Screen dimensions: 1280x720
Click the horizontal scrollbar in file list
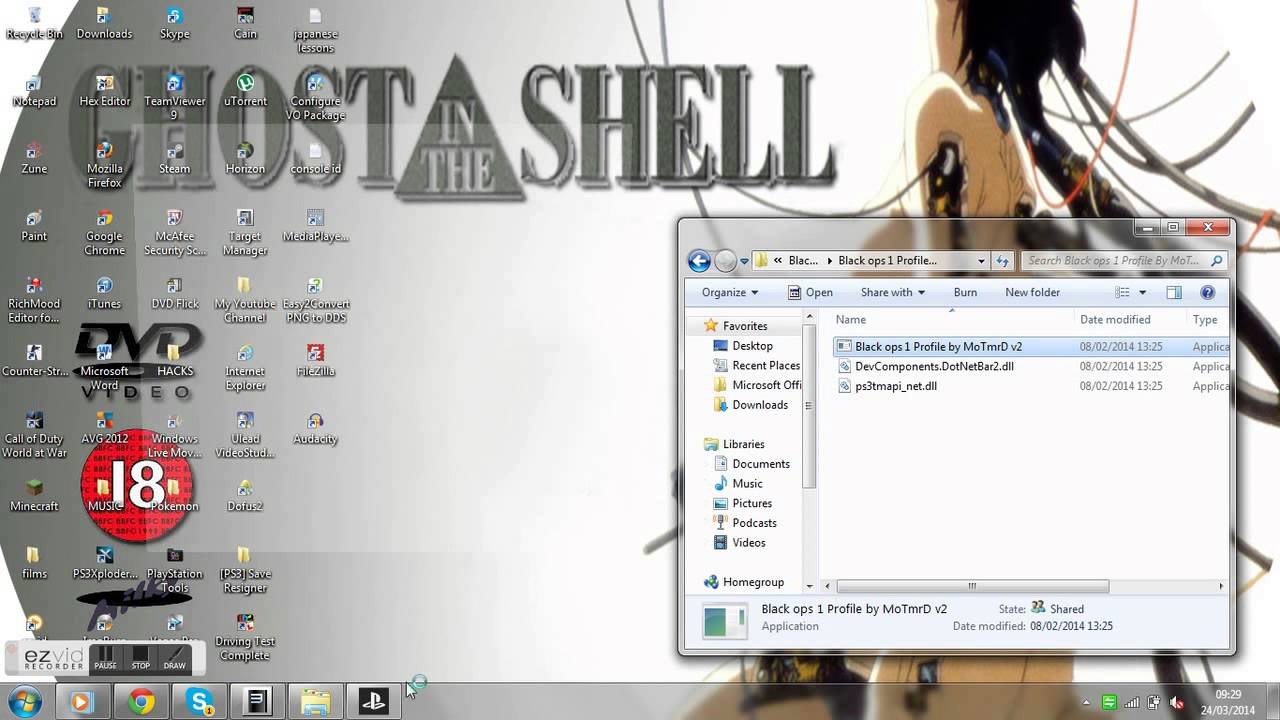[x=972, y=586]
